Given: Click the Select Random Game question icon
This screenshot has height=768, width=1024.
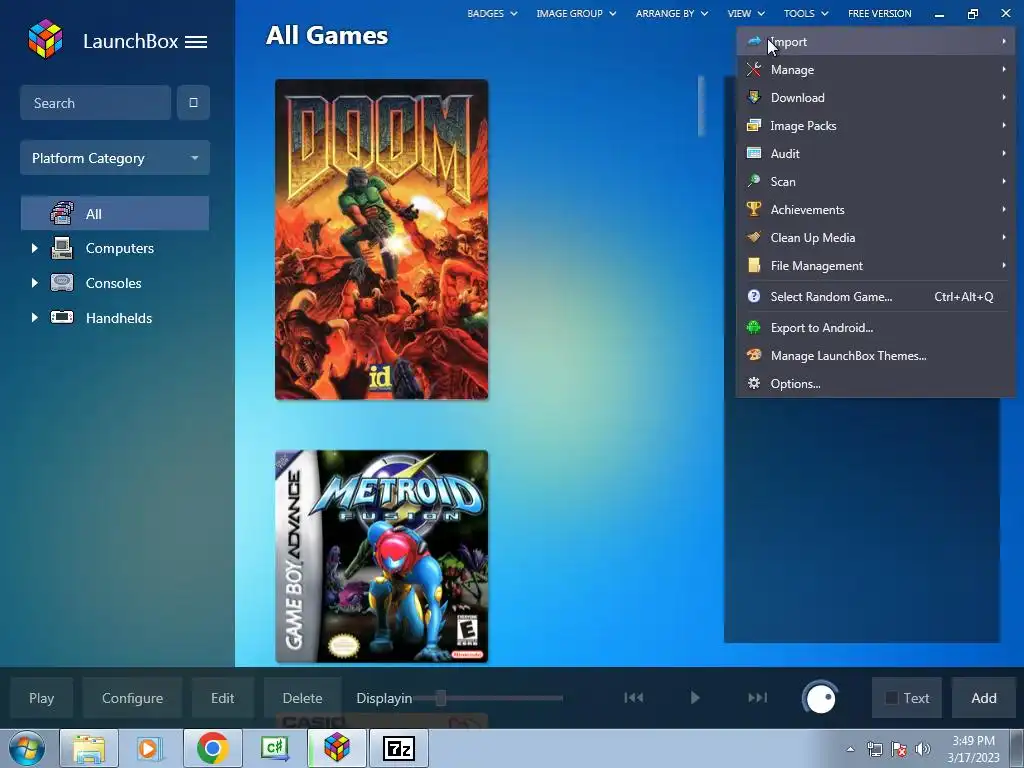Looking at the screenshot, I should [x=754, y=296].
